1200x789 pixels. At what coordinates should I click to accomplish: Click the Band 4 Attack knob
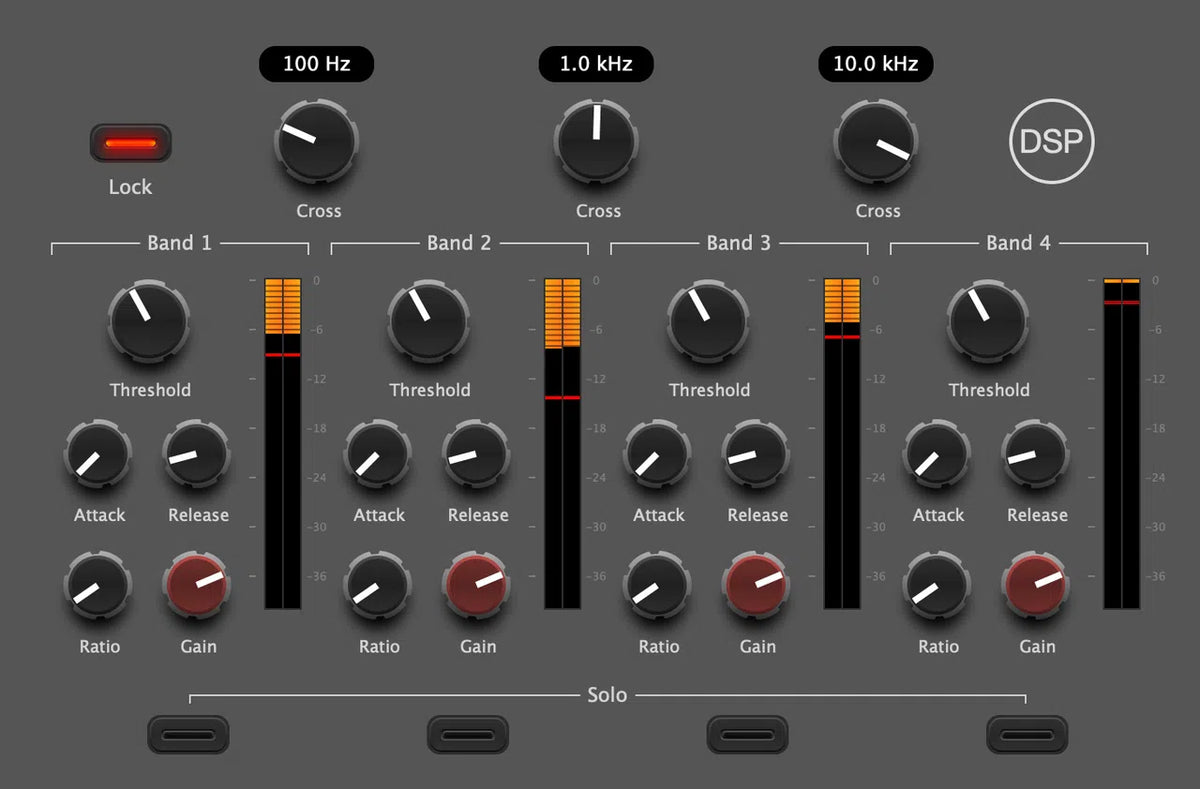937,456
